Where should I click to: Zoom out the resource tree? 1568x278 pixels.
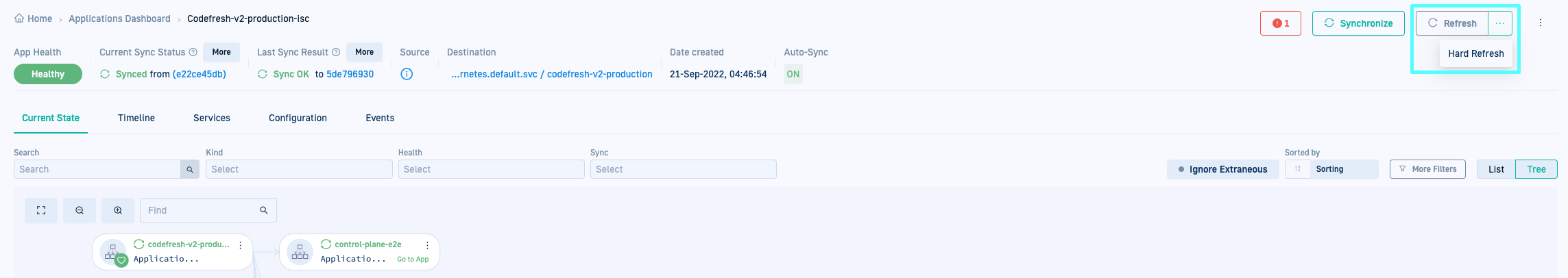point(80,210)
